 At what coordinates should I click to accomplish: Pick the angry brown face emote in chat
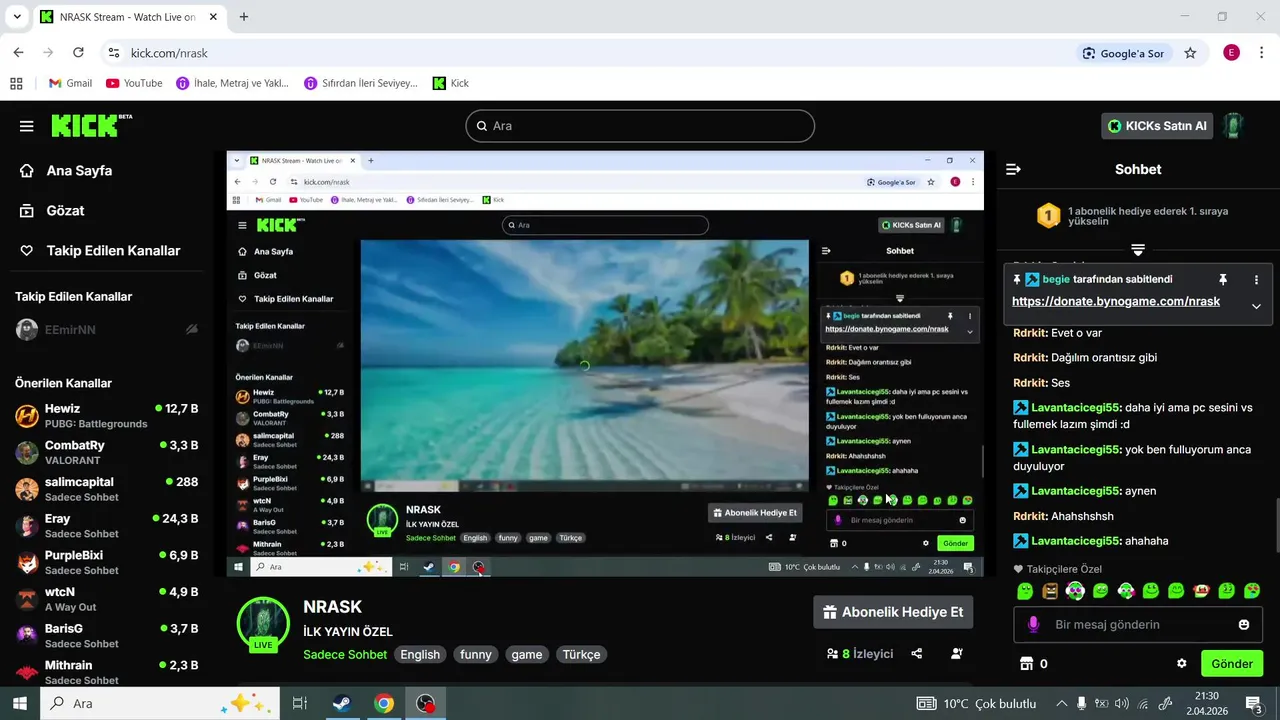1049,591
